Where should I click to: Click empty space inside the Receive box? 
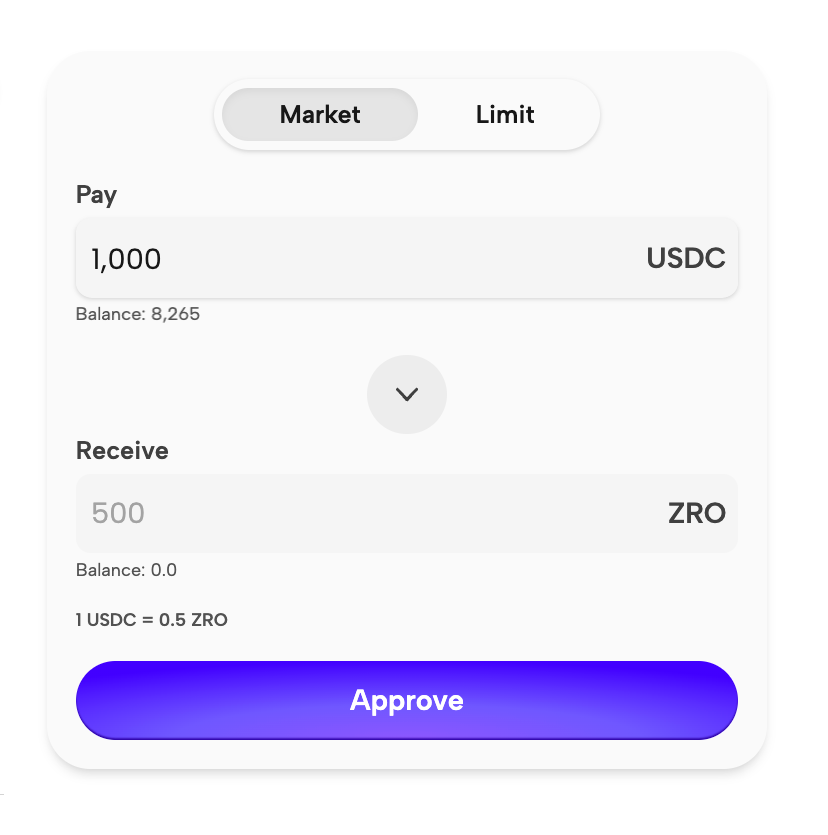click(x=400, y=514)
